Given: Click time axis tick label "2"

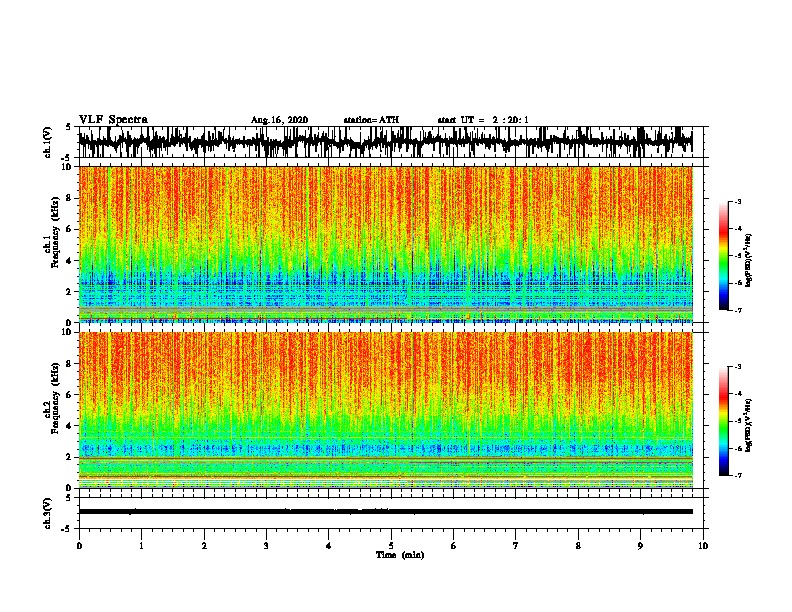Looking at the screenshot, I should [204, 546].
